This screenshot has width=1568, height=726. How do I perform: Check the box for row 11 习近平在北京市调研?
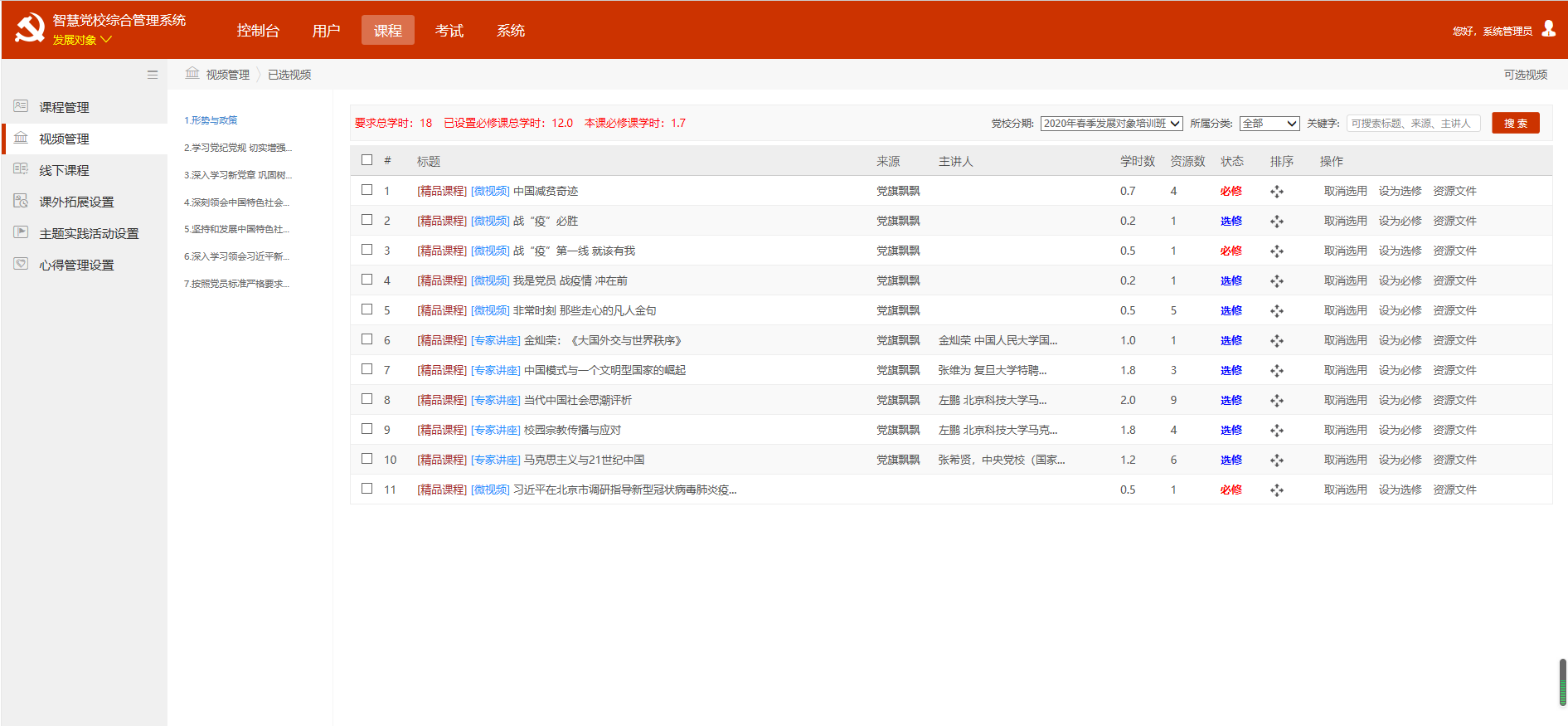pyautogui.click(x=367, y=488)
